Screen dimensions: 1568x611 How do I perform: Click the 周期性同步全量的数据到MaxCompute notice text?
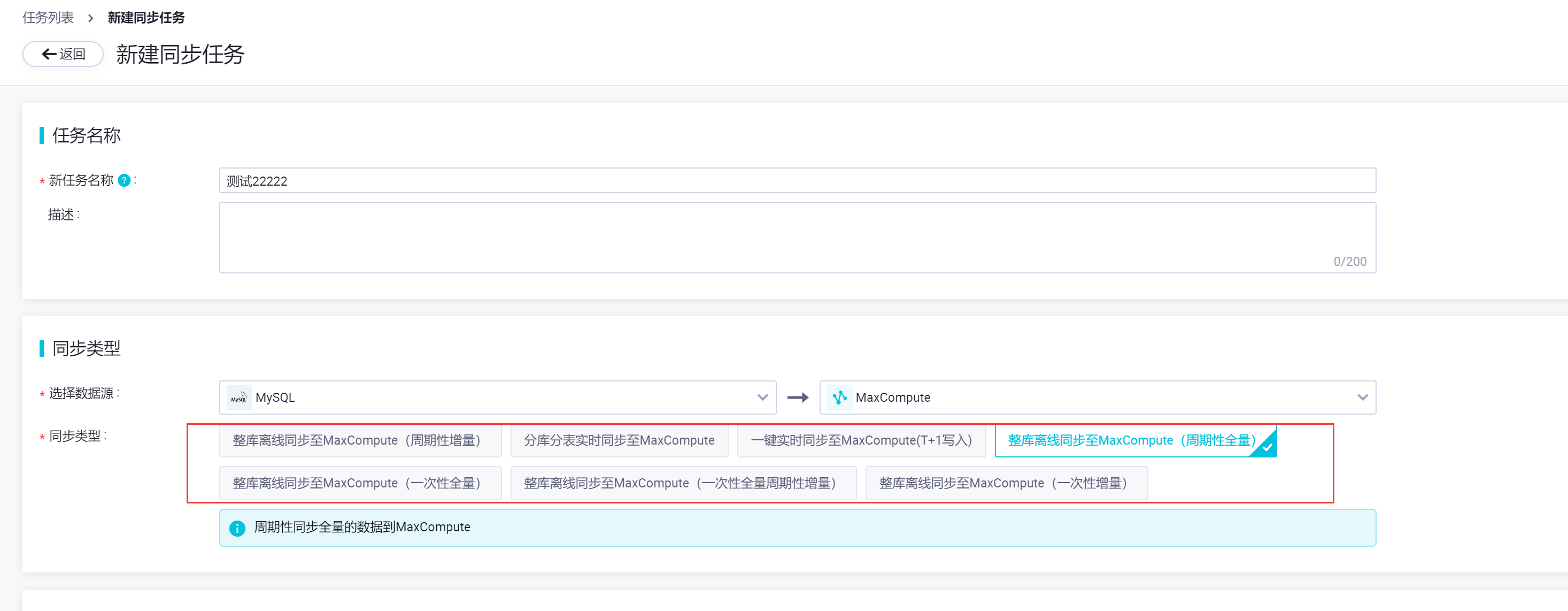coord(362,528)
